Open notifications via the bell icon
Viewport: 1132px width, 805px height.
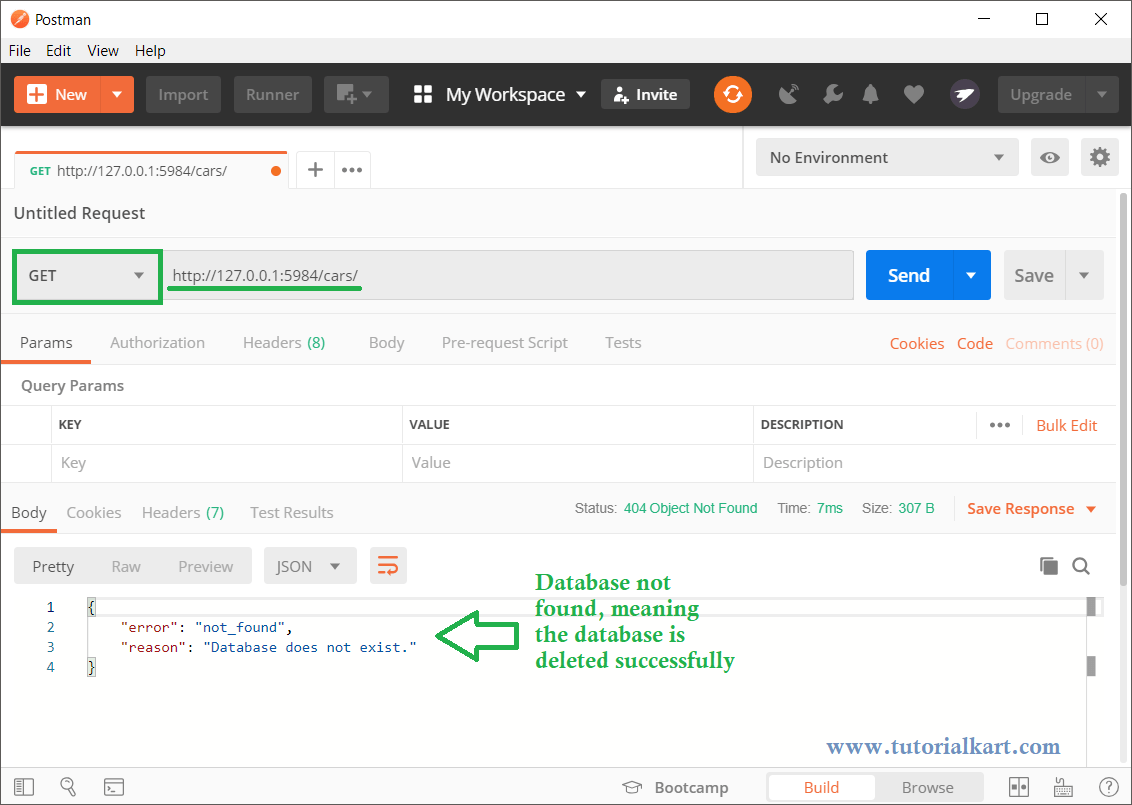870,94
